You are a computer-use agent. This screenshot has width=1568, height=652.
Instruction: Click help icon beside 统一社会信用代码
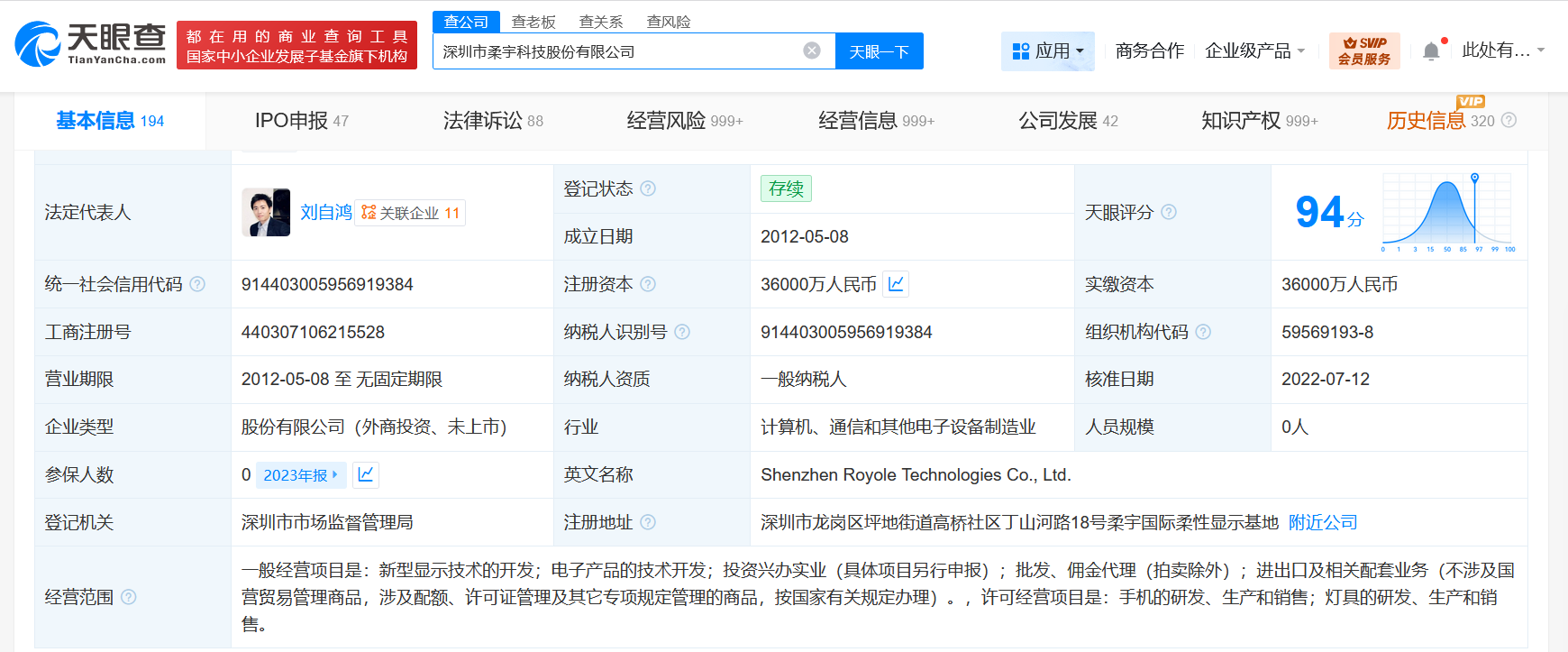click(197, 284)
